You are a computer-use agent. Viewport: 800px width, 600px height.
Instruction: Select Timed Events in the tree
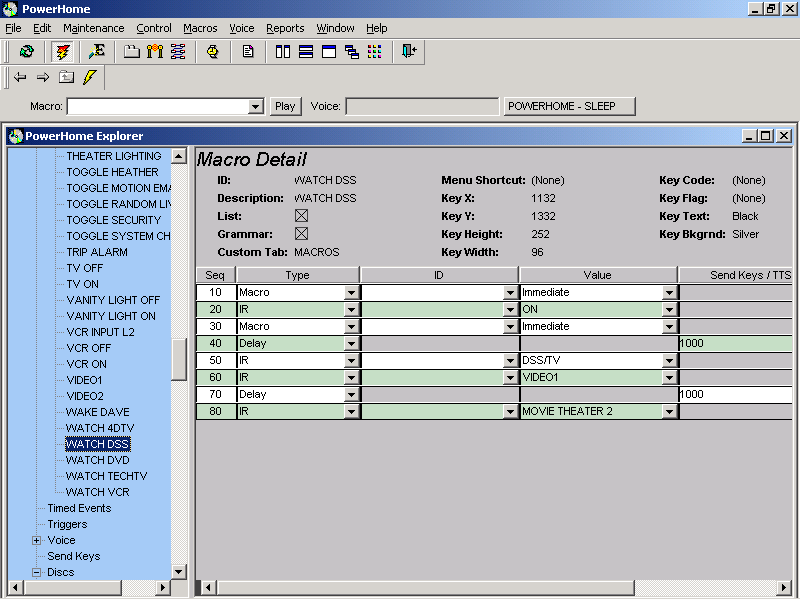click(79, 508)
